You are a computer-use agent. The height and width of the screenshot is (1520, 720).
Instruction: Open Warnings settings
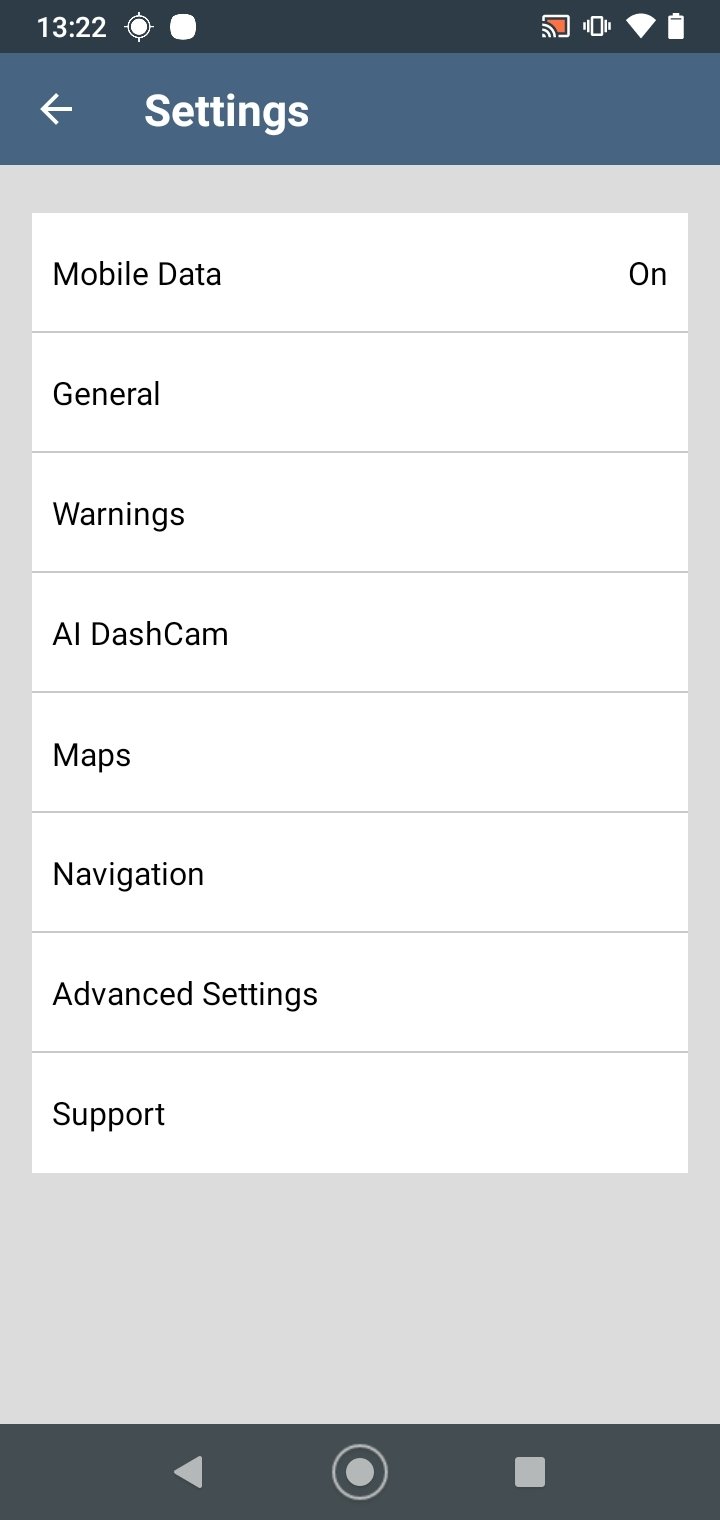360,513
